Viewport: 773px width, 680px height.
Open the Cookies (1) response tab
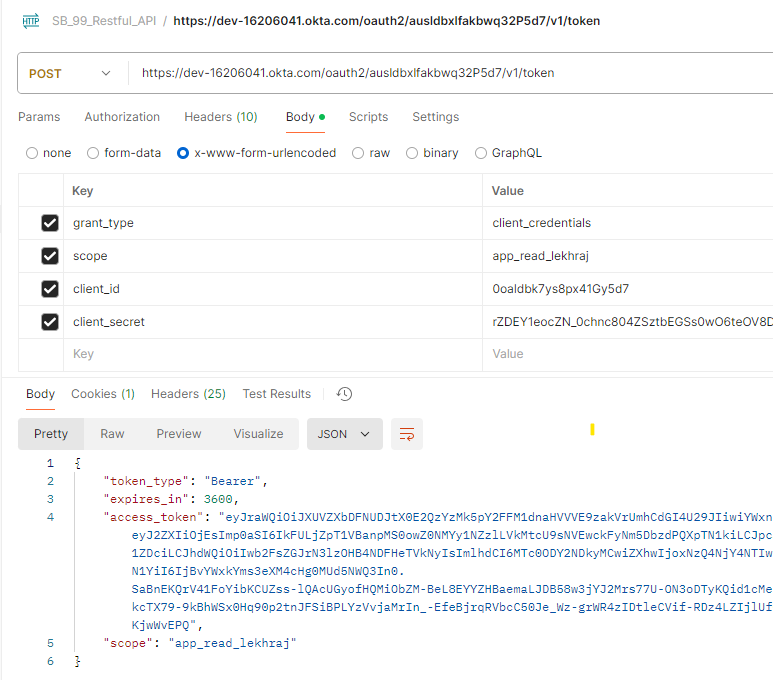[x=103, y=394]
